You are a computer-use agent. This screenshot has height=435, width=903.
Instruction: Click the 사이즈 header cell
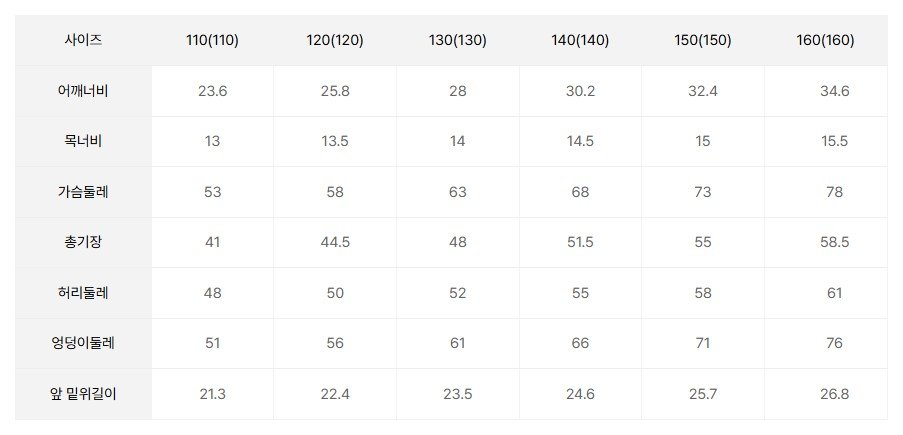[84, 41]
